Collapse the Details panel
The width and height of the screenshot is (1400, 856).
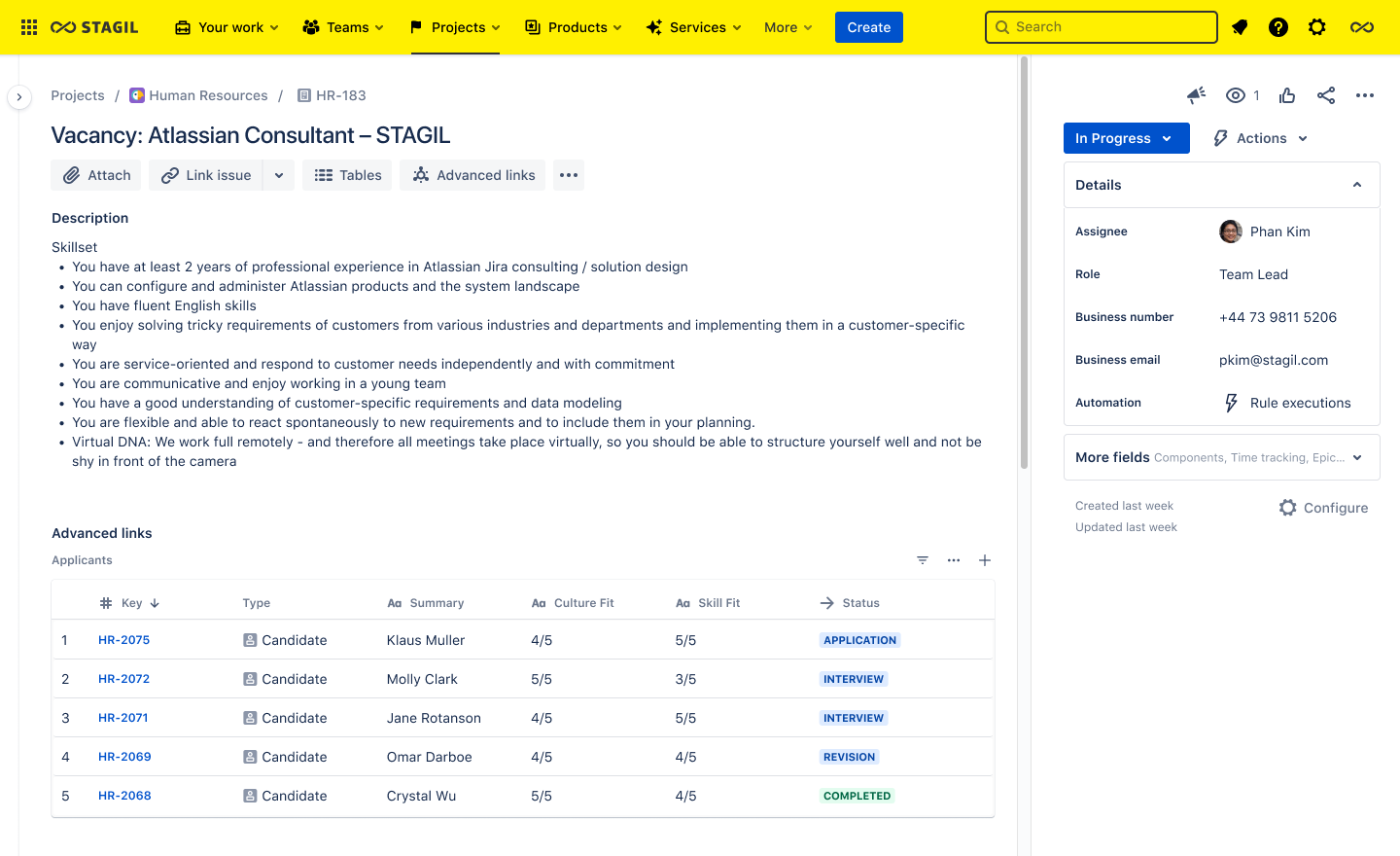pos(1357,185)
